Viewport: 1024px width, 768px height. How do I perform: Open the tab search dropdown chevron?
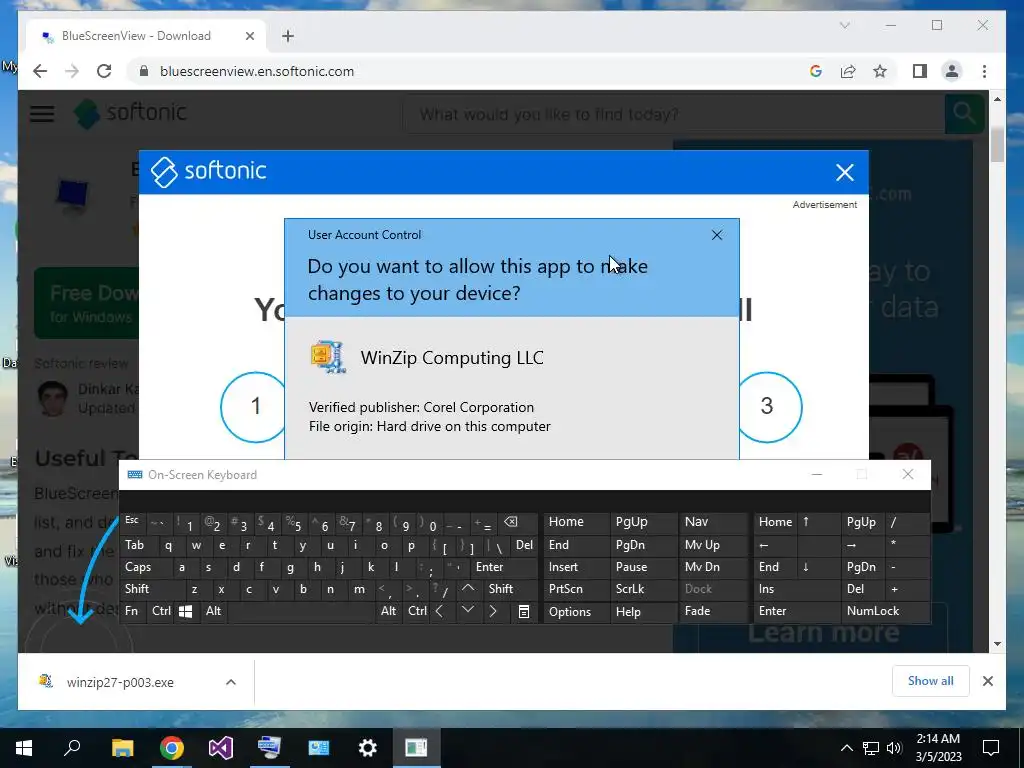click(x=845, y=25)
